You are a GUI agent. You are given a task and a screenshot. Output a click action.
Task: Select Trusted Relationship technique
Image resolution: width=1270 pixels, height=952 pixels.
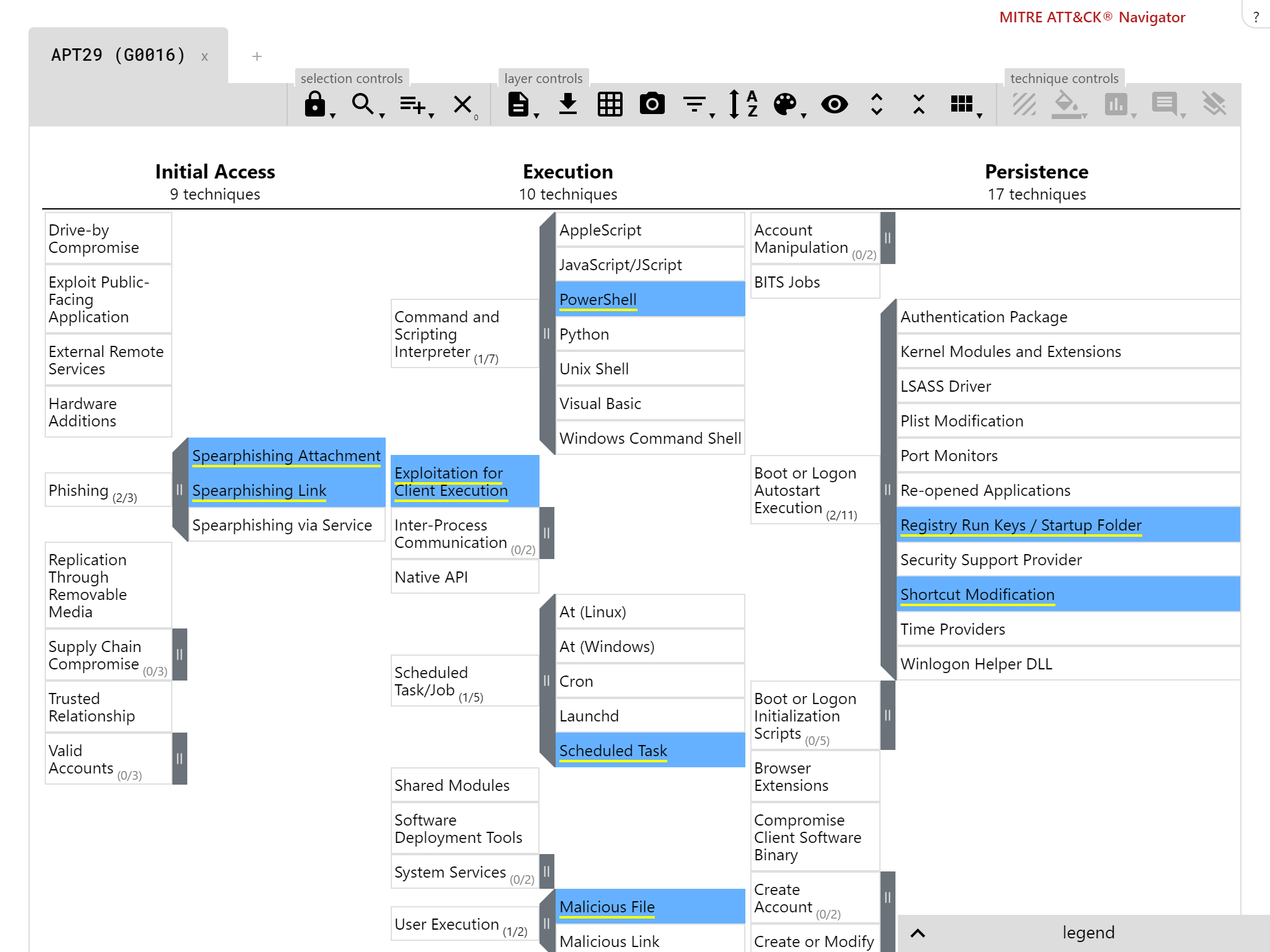pyautogui.click(x=109, y=707)
